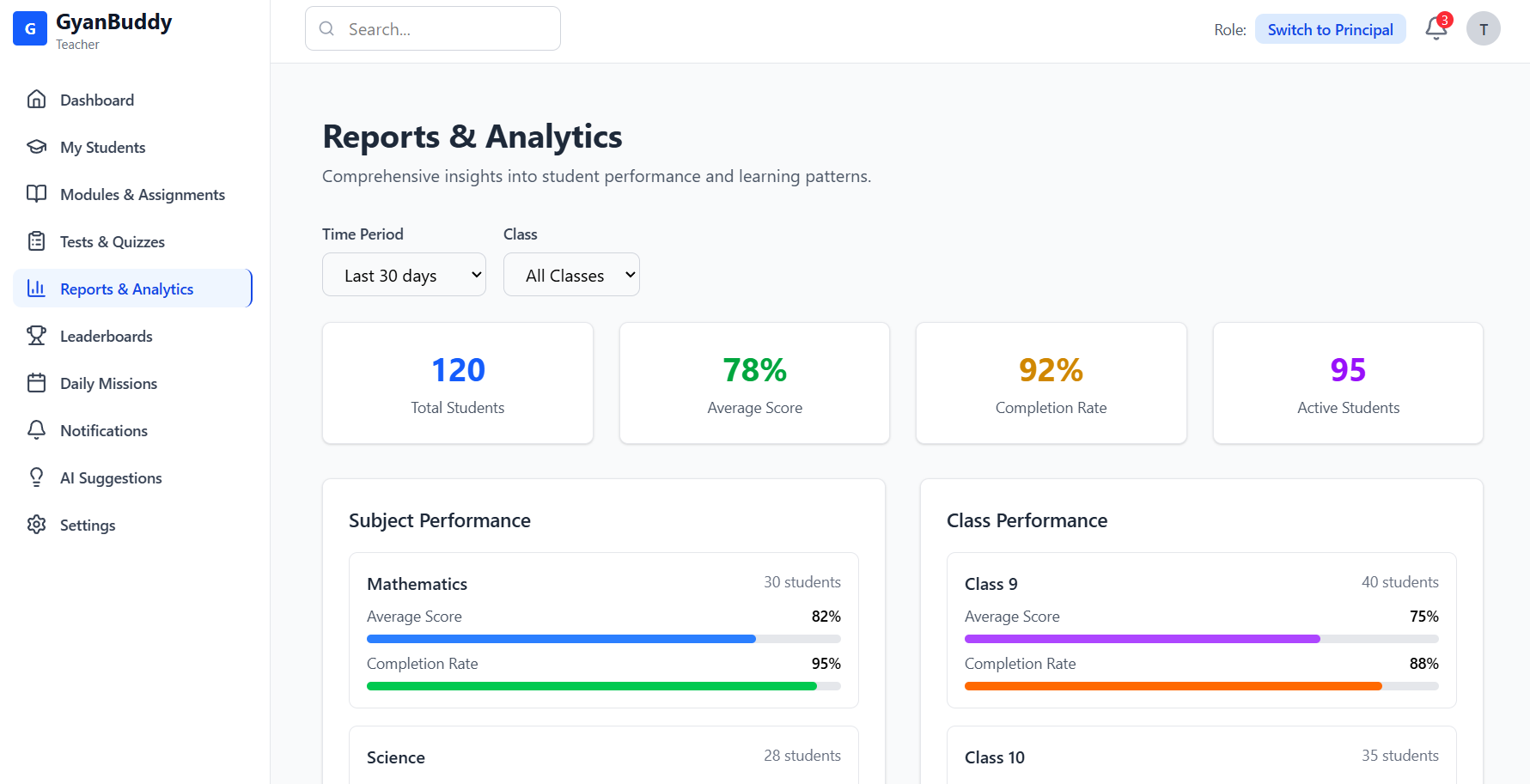Click the Leaderboards trophy icon

[36, 336]
